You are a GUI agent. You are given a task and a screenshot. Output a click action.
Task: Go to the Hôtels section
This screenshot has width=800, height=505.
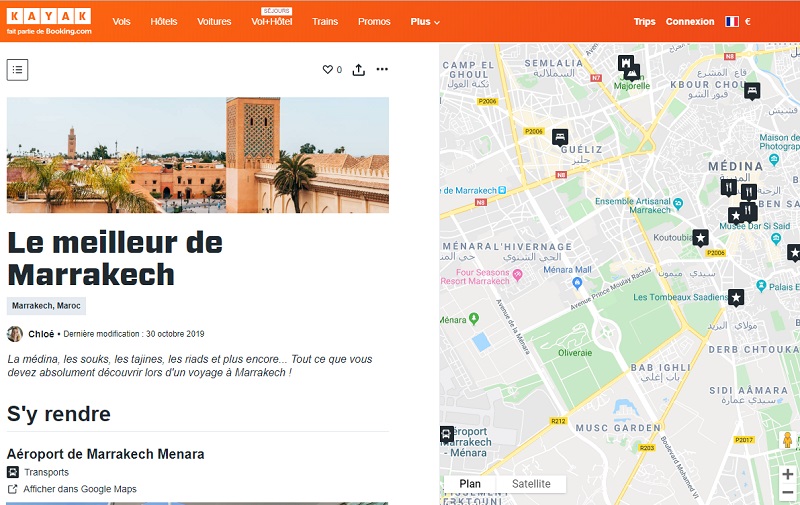tap(164, 22)
